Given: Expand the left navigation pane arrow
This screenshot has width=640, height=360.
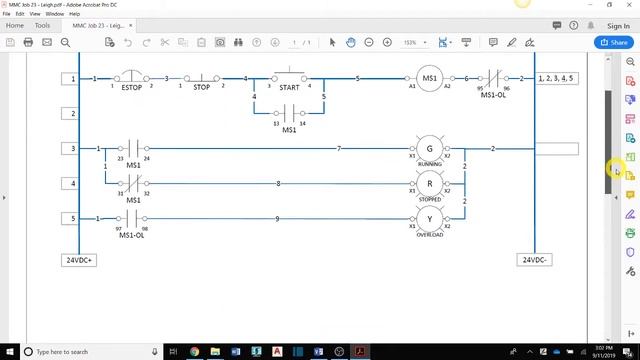Looking at the screenshot, I should tap(4, 198).
